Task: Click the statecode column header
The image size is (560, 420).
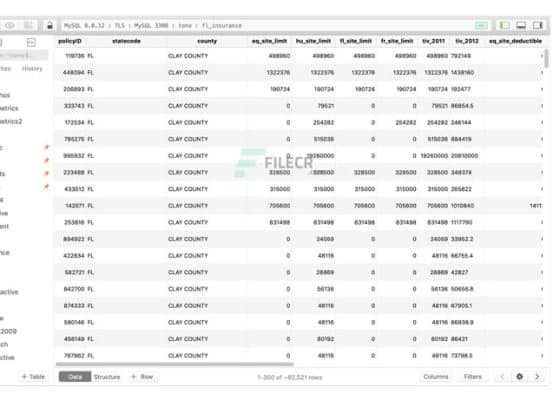Action: pos(126,41)
